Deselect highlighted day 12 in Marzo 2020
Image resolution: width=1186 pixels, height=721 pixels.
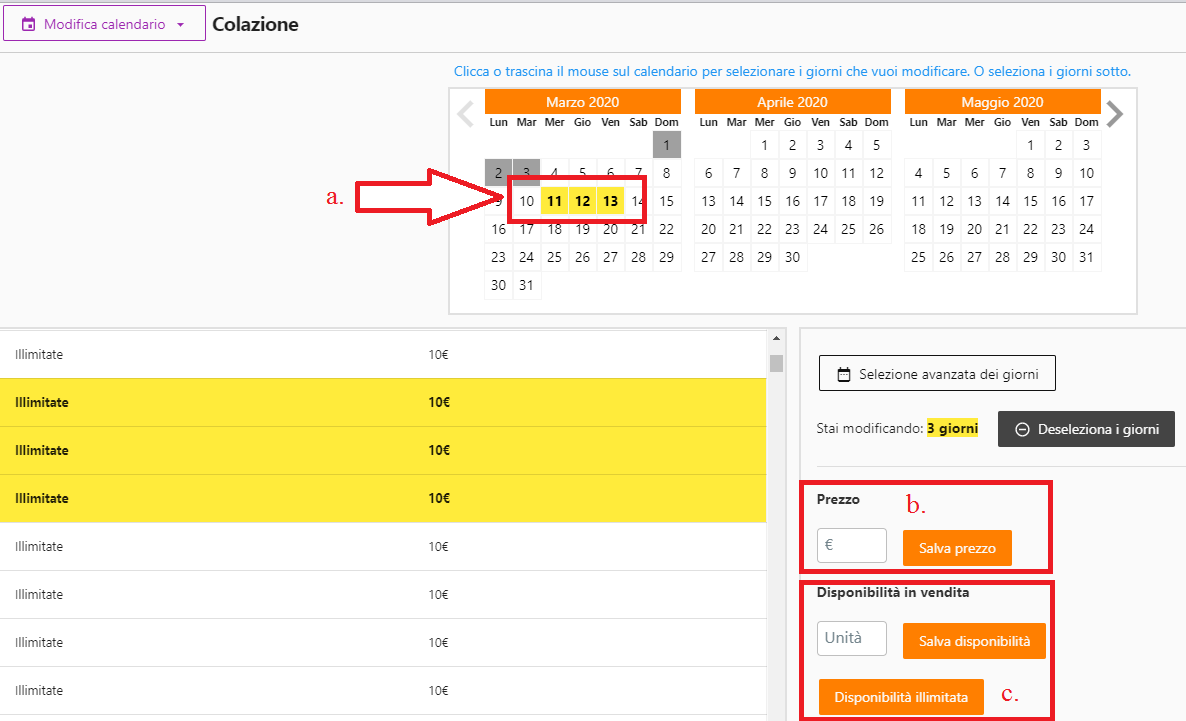(x=582, y=201)
